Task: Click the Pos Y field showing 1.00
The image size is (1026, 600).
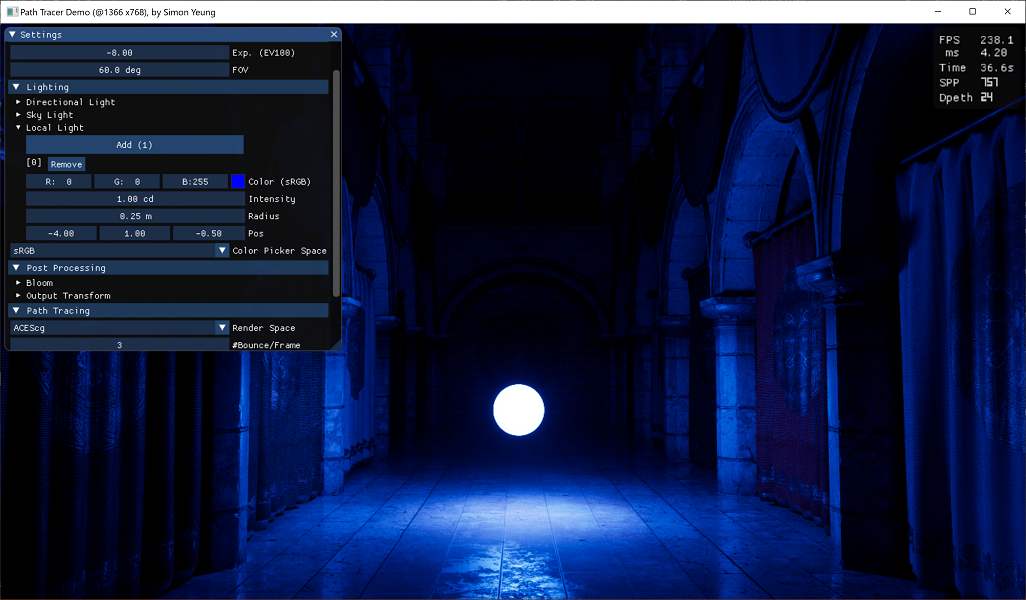Action: [135, 233]
